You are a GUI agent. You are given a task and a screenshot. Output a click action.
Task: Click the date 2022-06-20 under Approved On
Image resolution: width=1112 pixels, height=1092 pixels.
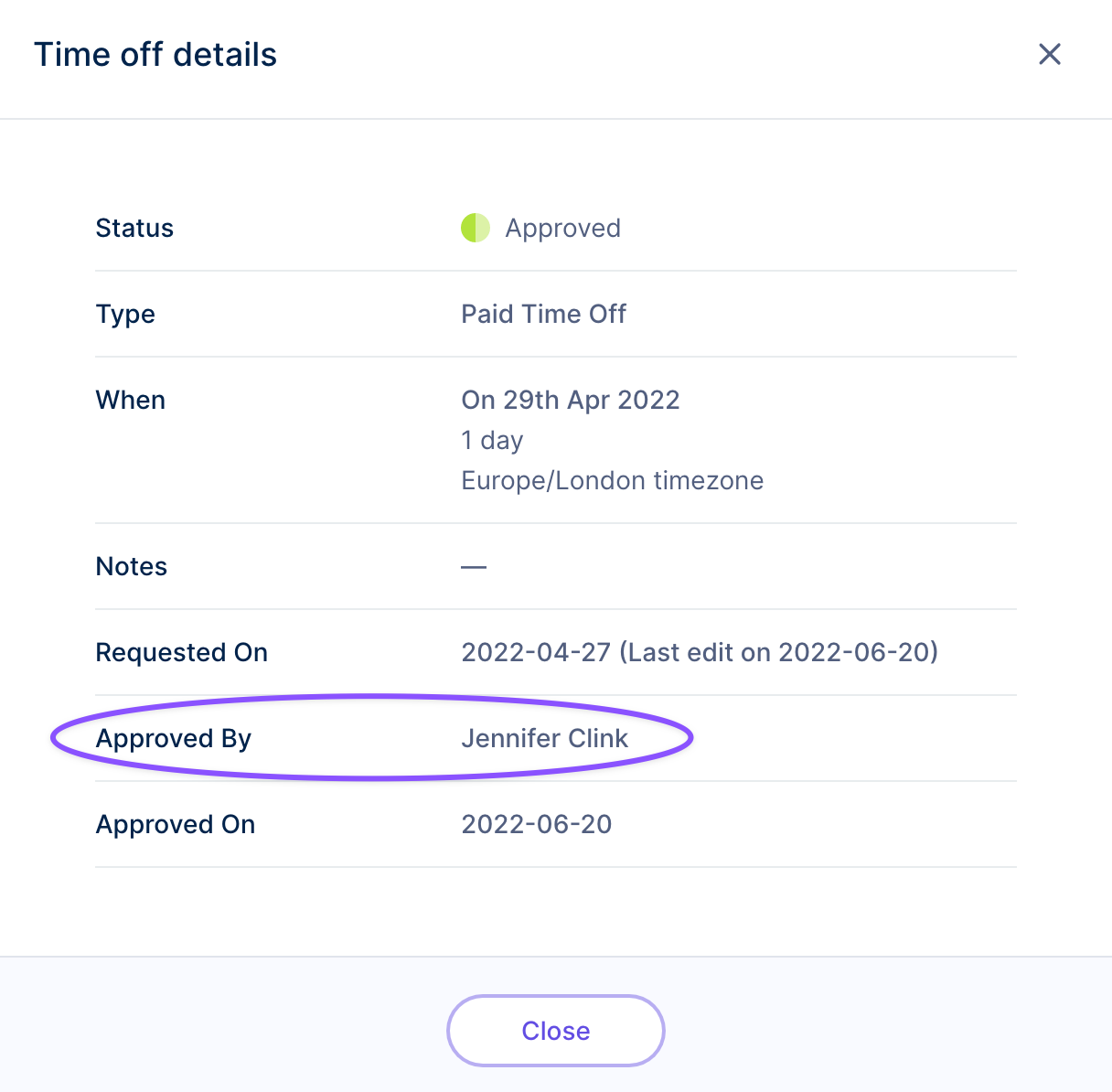tap(536, 824)
